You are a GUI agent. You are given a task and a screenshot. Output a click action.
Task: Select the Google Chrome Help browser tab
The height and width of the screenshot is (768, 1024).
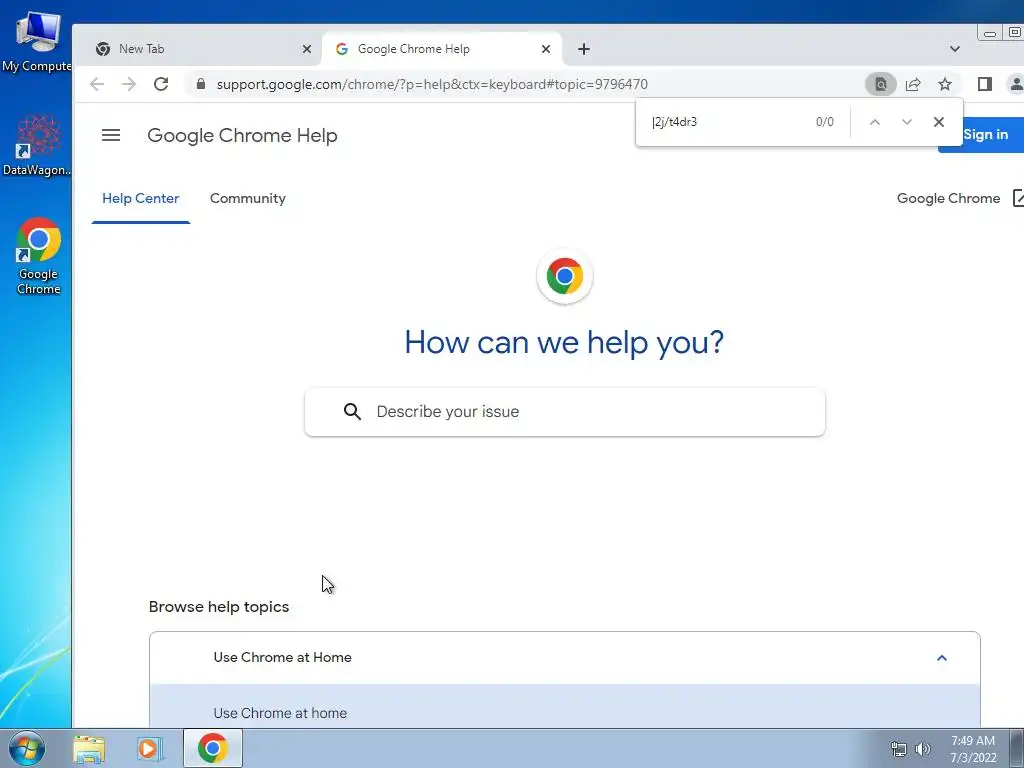(x=441, y=49)
